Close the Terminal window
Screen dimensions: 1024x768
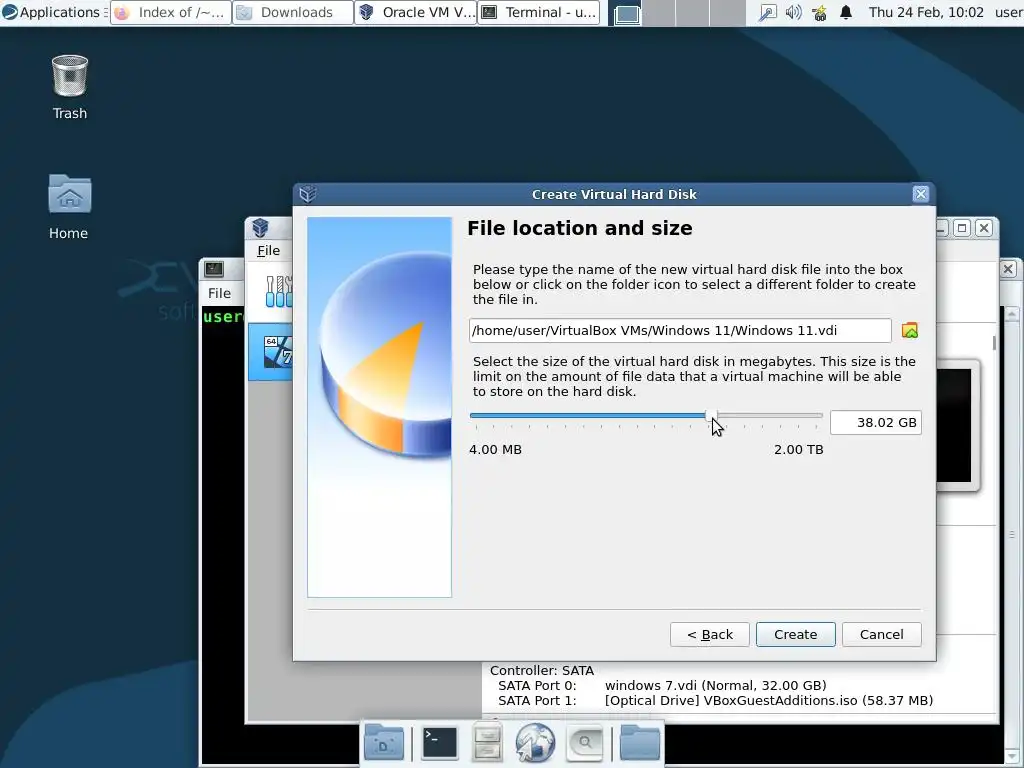(1008, 269)
